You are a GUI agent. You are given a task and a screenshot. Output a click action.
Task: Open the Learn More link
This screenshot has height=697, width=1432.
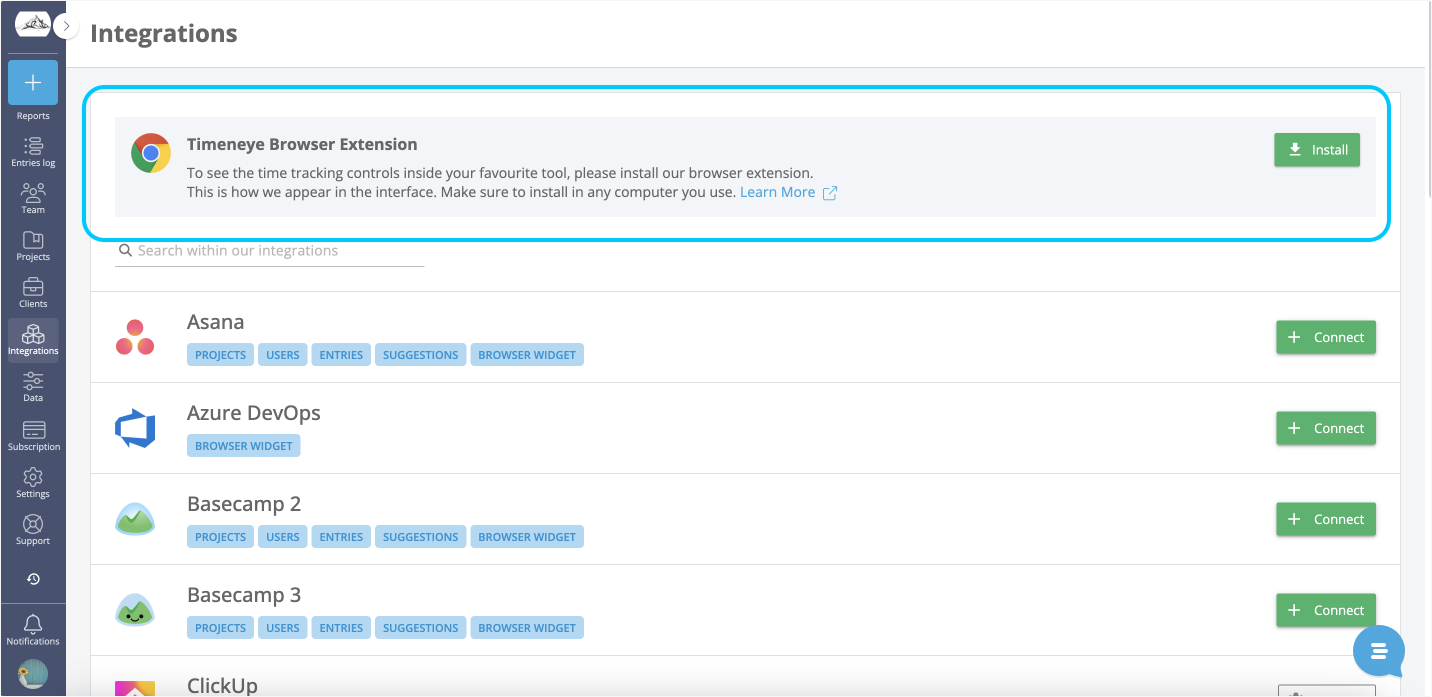[778, 192]
